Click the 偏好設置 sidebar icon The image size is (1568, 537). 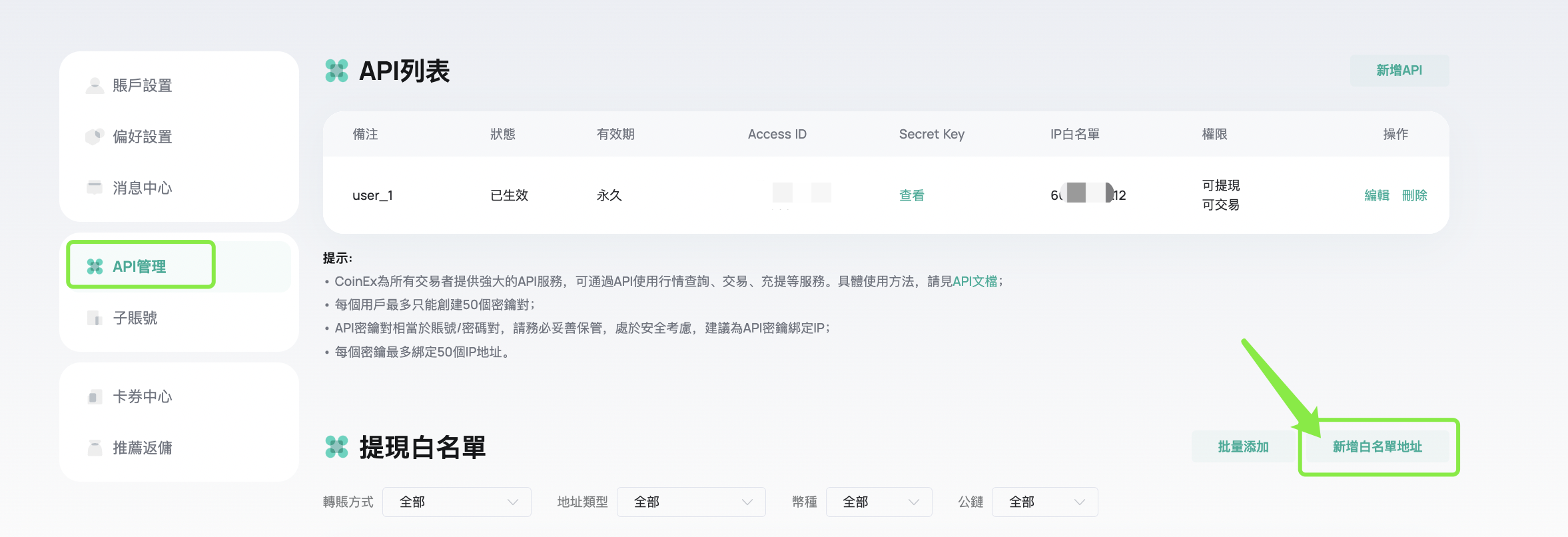(95, 137)
